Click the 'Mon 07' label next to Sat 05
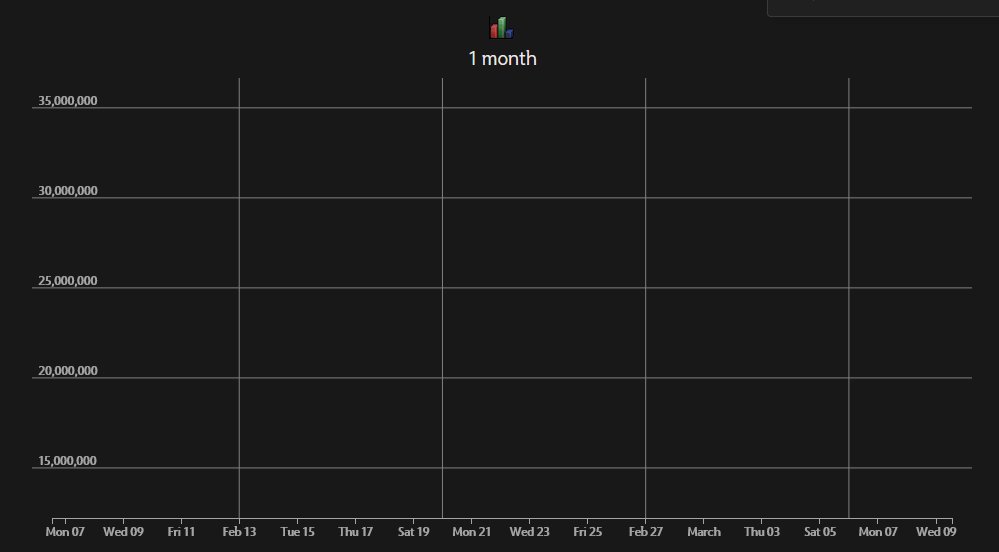 coord(877,532)
